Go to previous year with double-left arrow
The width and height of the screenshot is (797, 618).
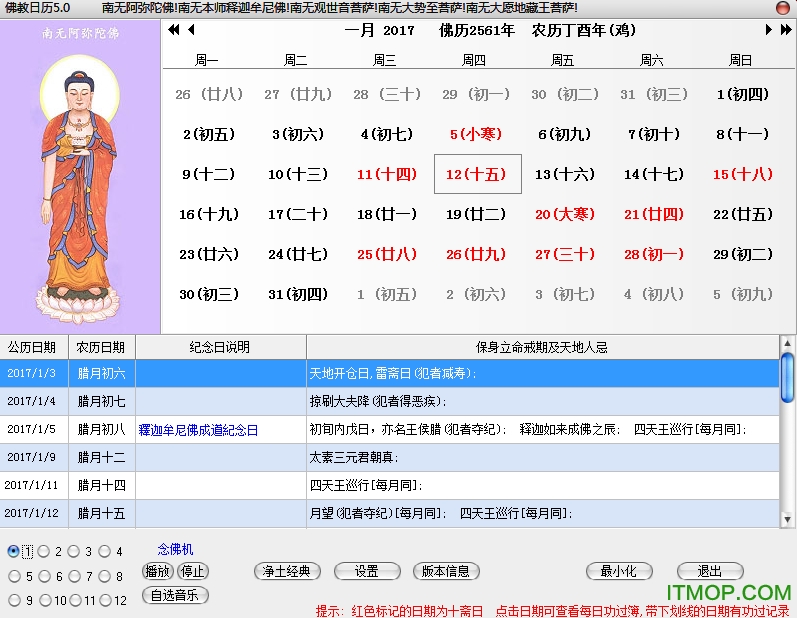[173, 29]
